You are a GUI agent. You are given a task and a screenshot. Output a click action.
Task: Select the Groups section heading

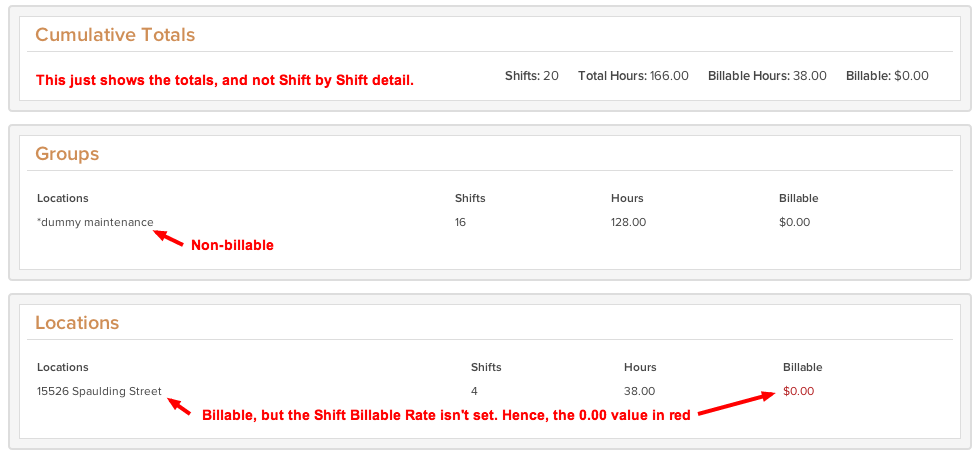click(67, 154)
